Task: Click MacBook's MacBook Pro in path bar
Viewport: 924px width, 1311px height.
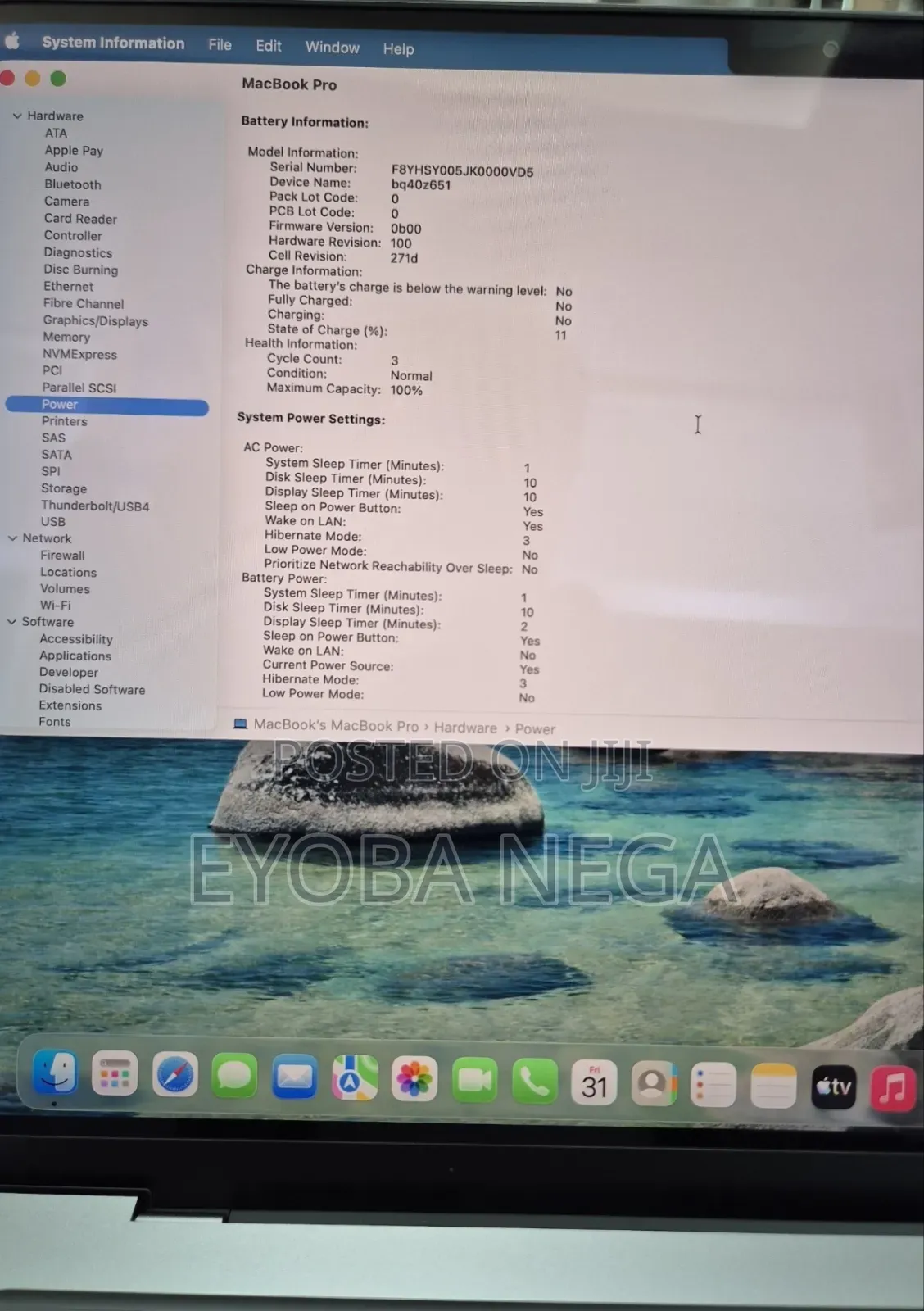Action: point(336,725)
